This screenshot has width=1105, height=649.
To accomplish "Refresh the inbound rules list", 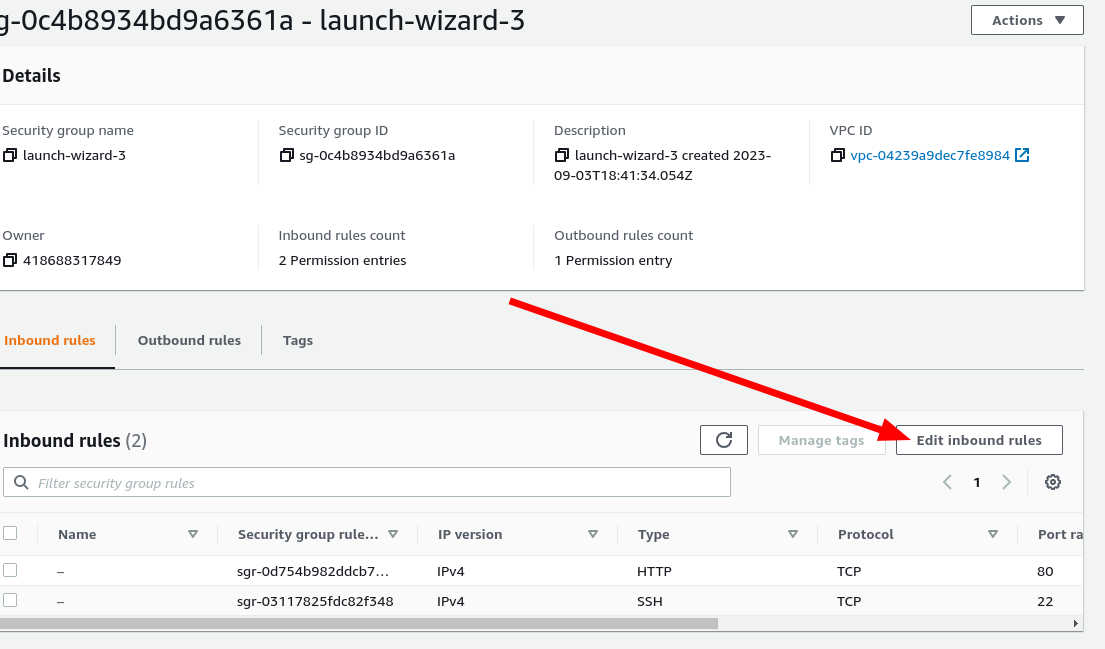I will tap(724, 440).
